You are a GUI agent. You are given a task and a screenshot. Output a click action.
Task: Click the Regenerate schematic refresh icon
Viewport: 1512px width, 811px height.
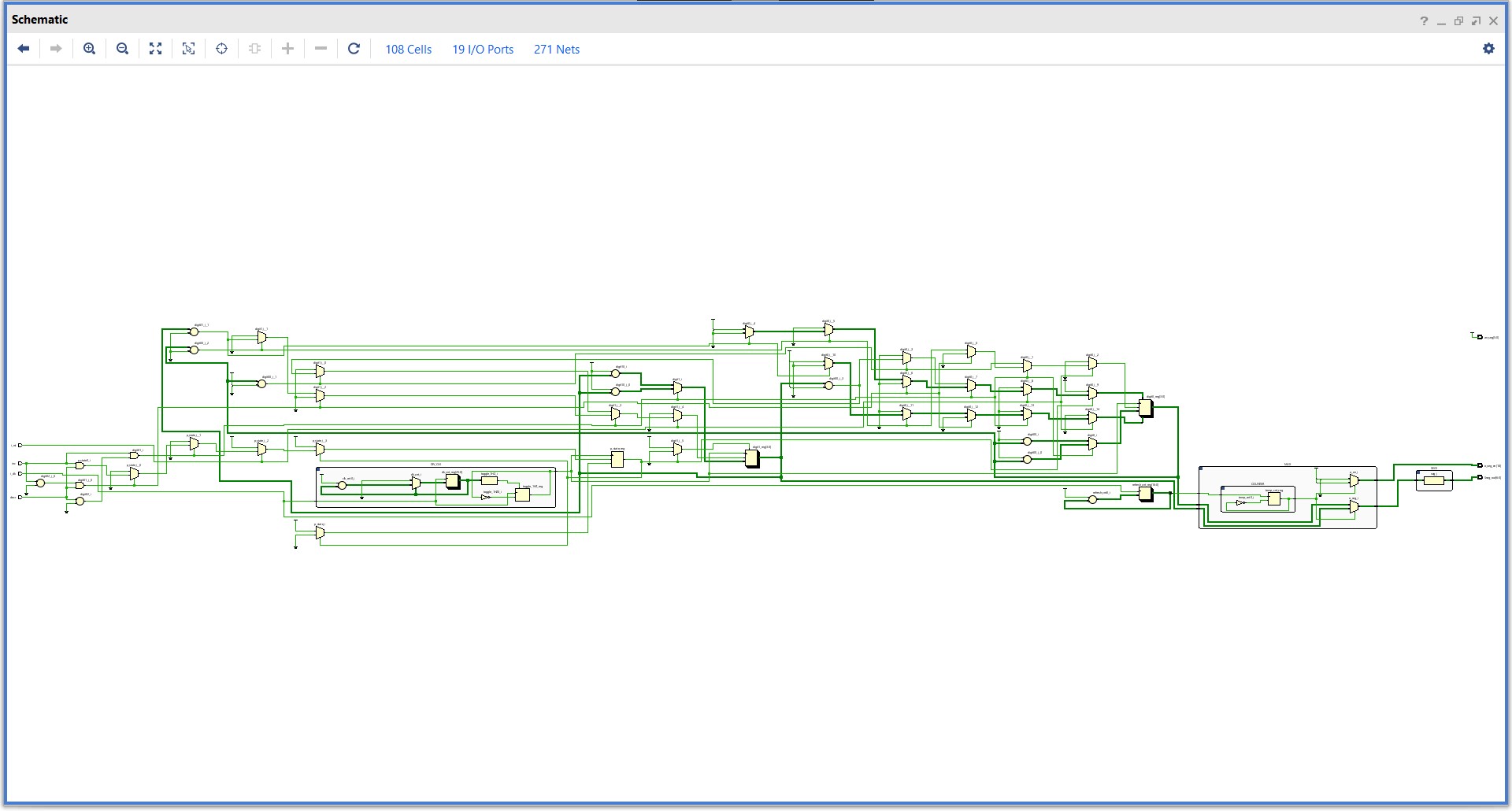(x=354, y=49)
